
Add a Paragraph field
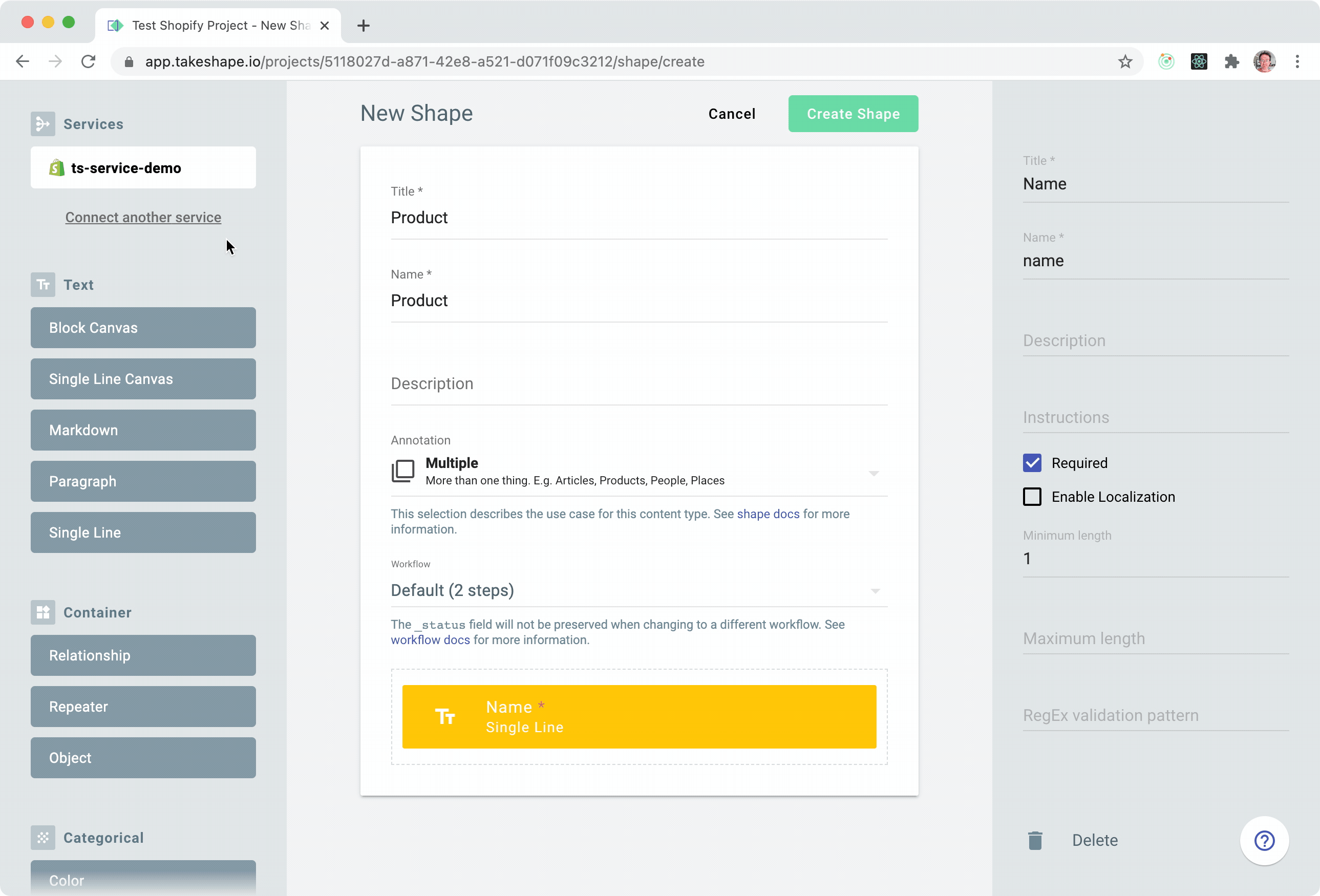(143, 481)
